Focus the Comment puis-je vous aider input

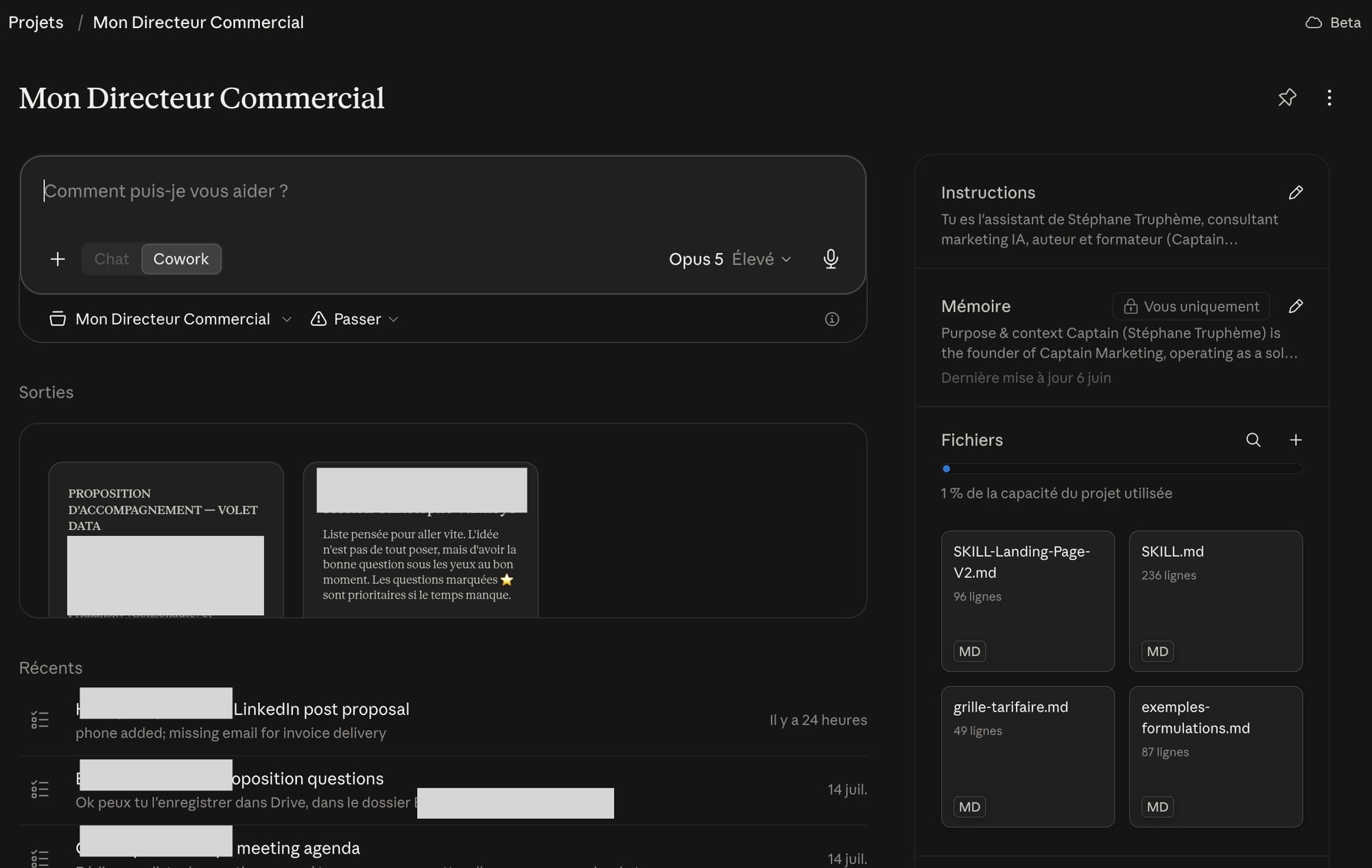(442, 191)
